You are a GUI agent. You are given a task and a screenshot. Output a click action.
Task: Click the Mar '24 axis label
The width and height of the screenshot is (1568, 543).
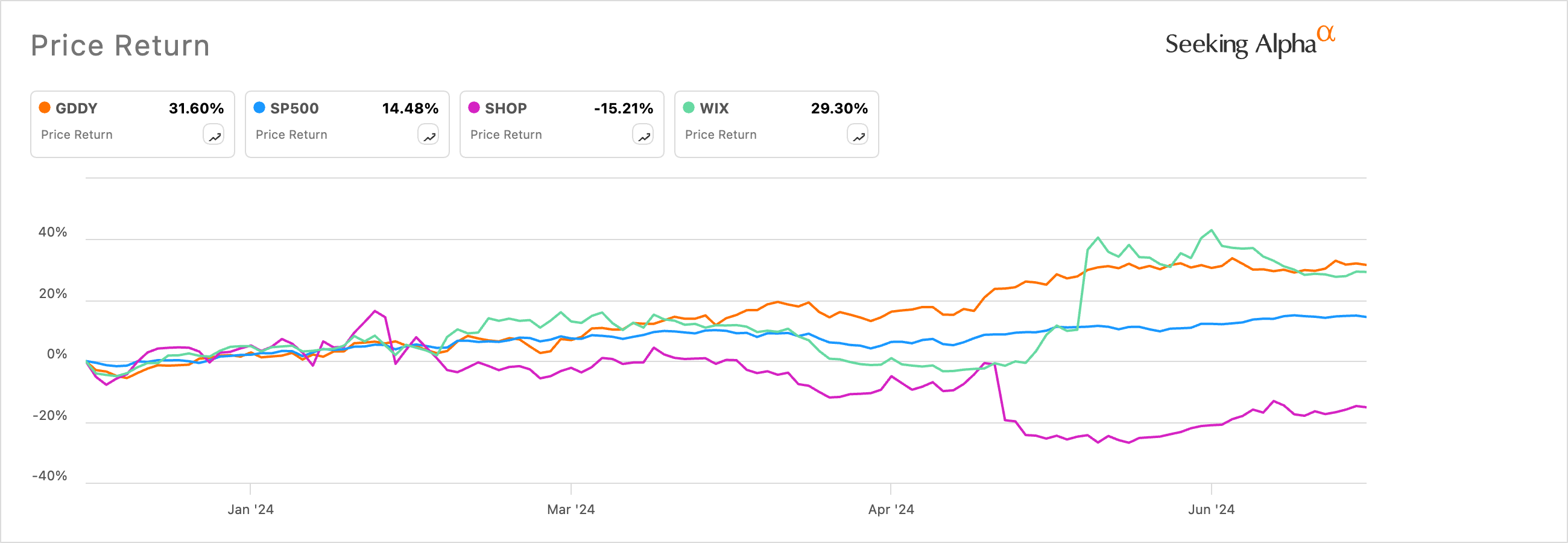pyautogui.click(x=571, y=510)
